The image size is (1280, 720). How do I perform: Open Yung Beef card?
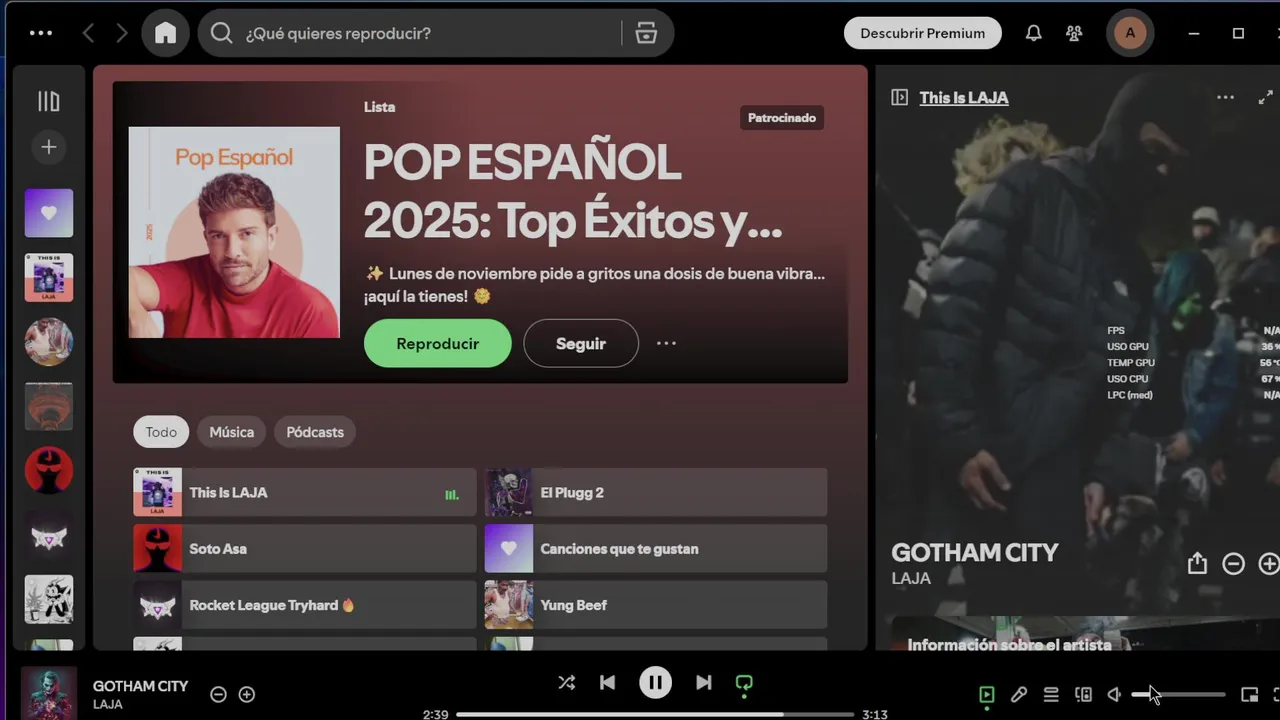tap(656, 604)
